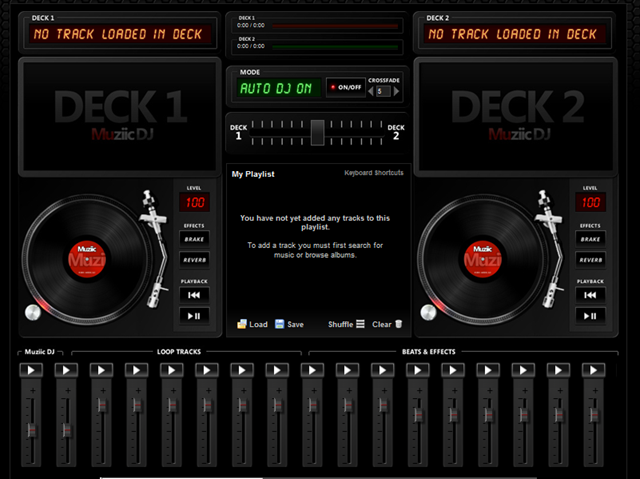The height and width of the screenshot is (479, 640).
Task: Click the second Muziic DJ volume fader
Action: (67, 430)
